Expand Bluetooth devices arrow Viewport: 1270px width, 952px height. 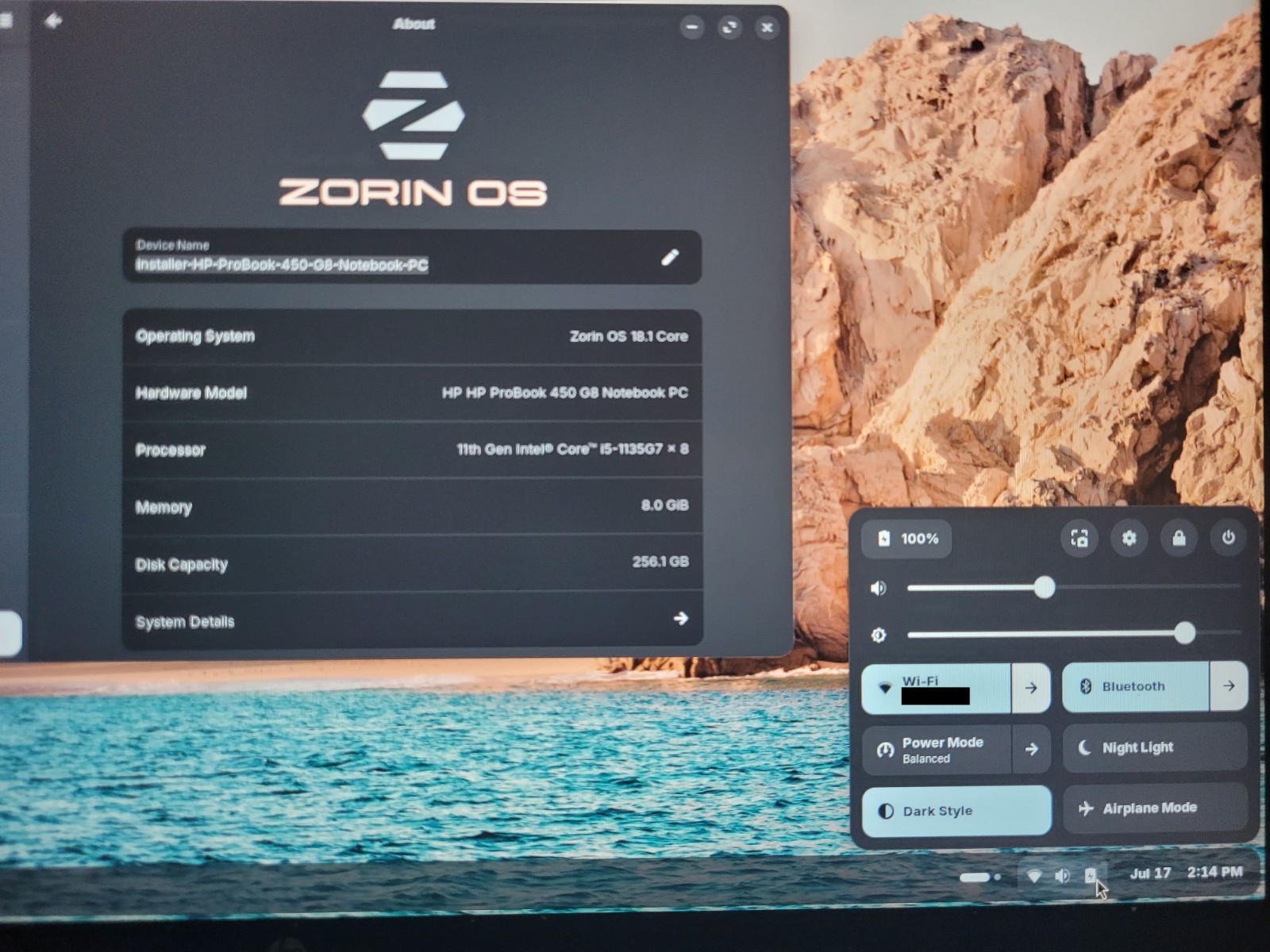coord(1229,685)
